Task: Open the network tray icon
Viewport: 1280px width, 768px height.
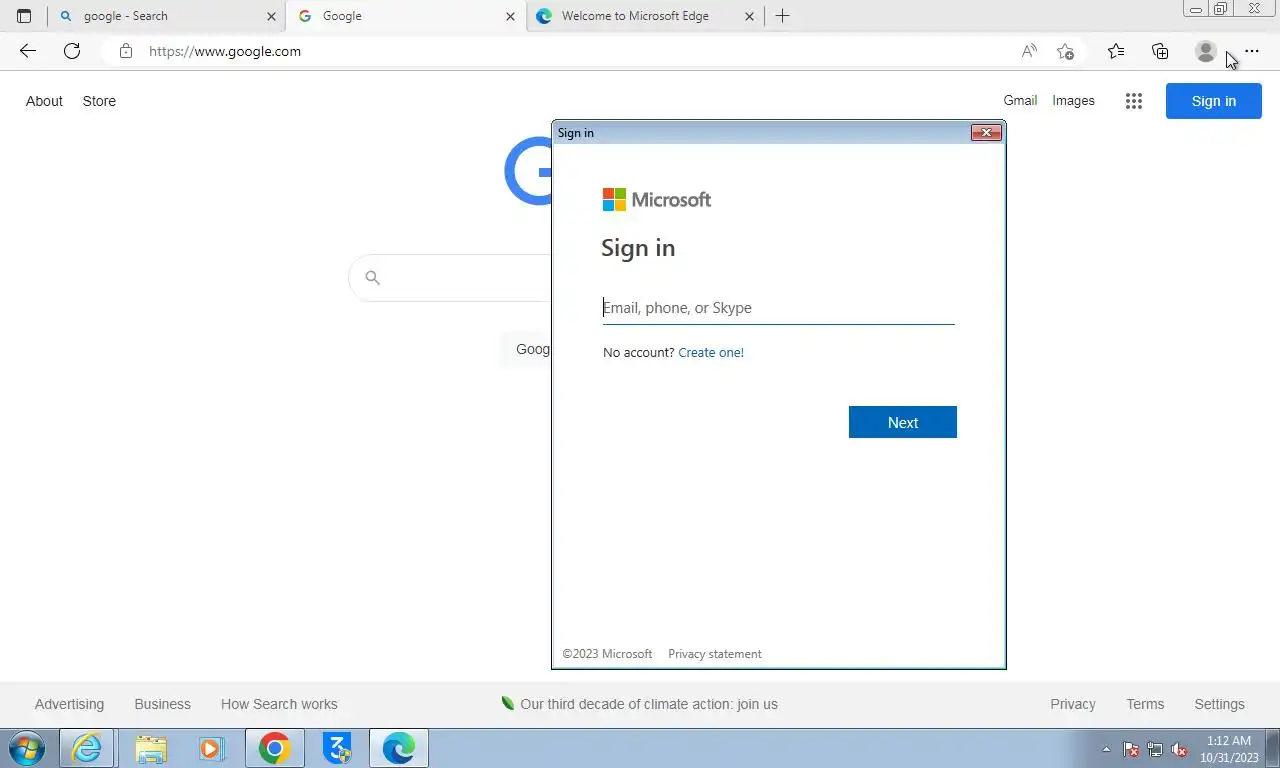Action: pos(1155,749)
